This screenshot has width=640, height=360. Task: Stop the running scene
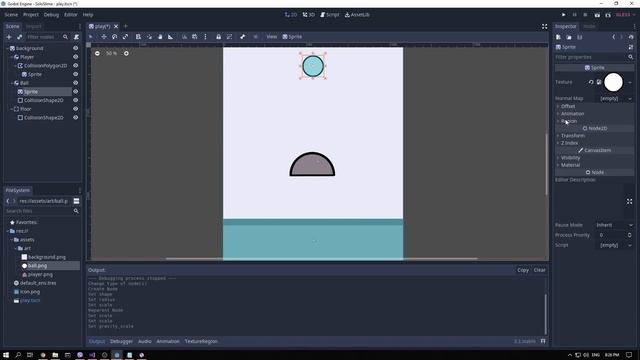point(585,15)
